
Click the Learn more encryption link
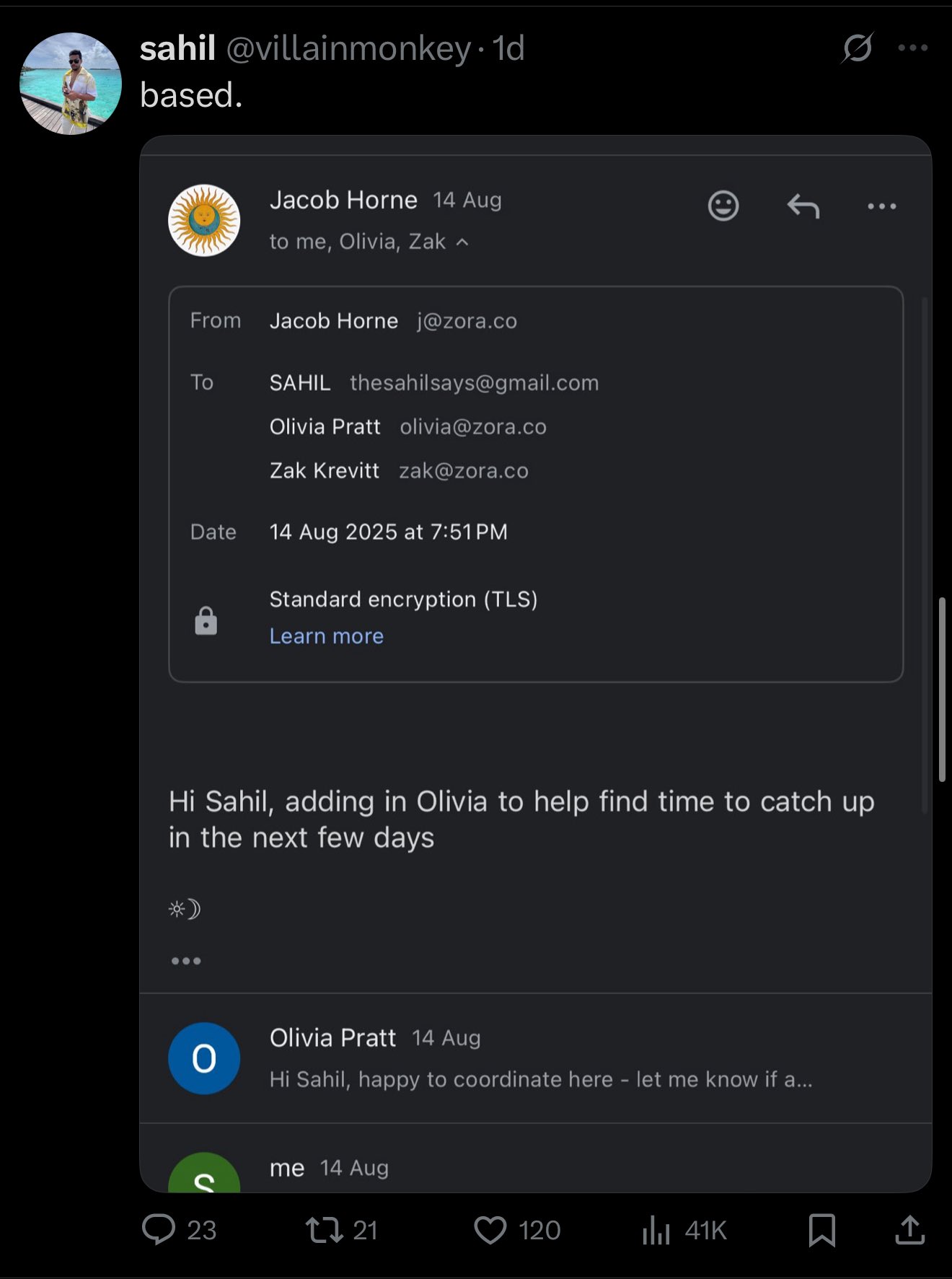point(326,636)
